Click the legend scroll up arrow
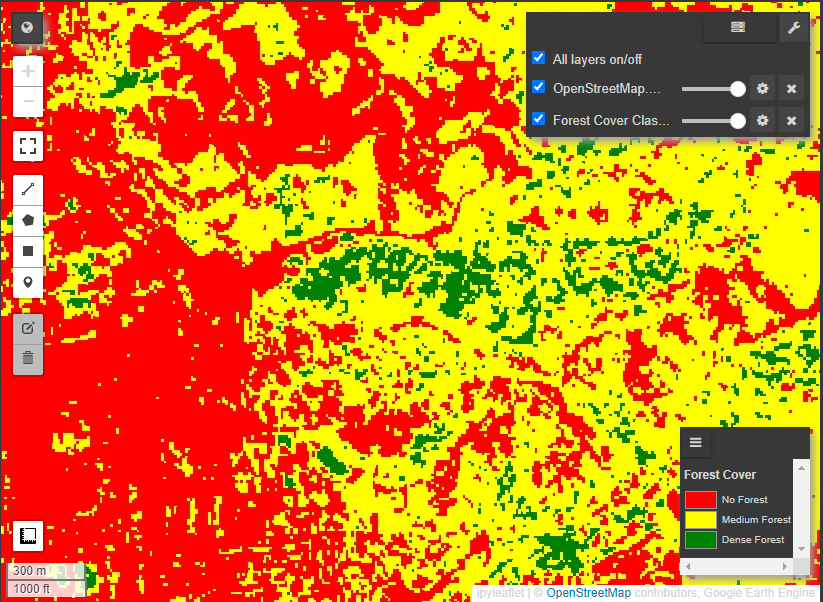The width and height of the screenshot is (823, 602). coord(801,468)
